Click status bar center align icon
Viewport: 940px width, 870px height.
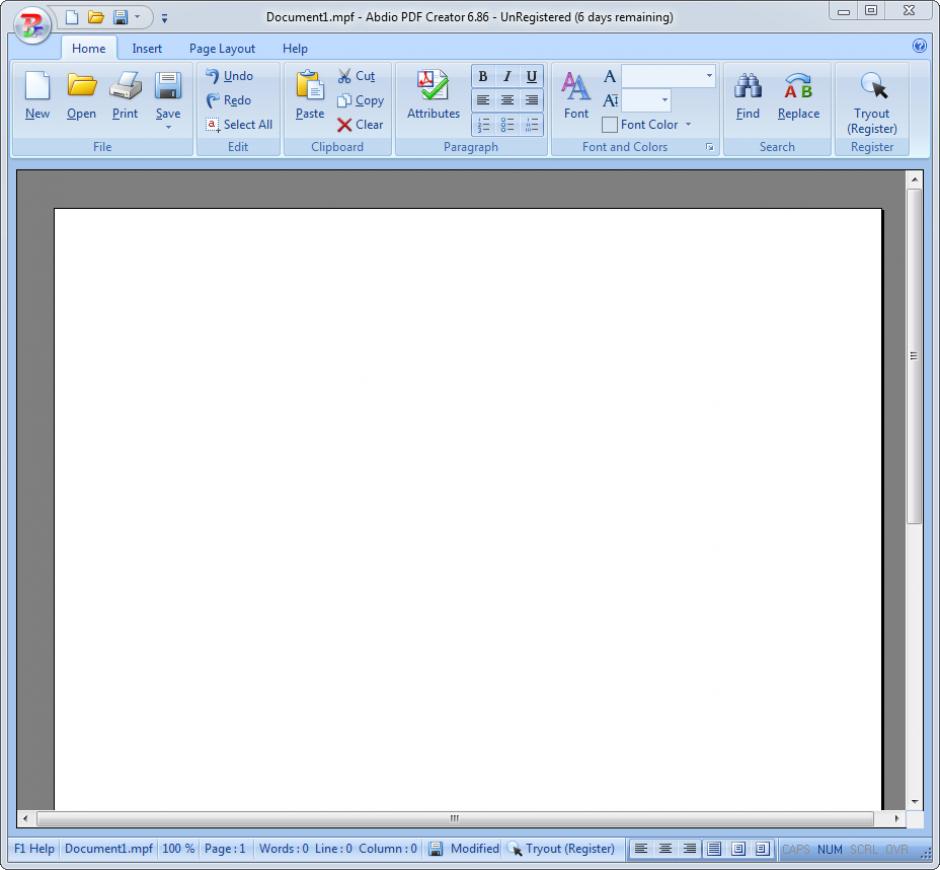(665, 848)
